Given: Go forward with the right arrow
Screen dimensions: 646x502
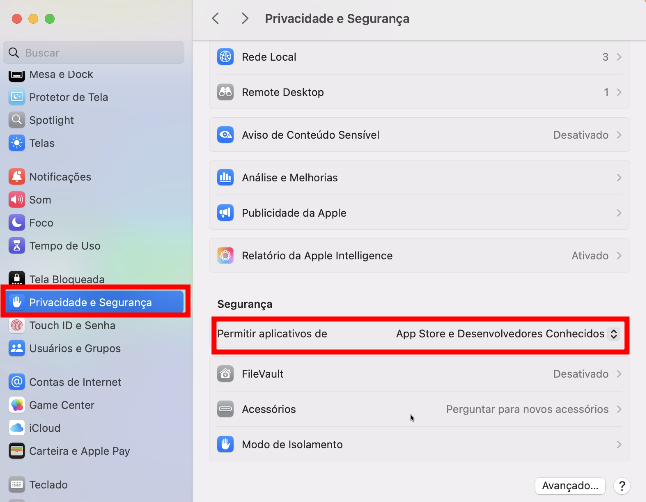Looking at the screenshot, I should point(245,19).
